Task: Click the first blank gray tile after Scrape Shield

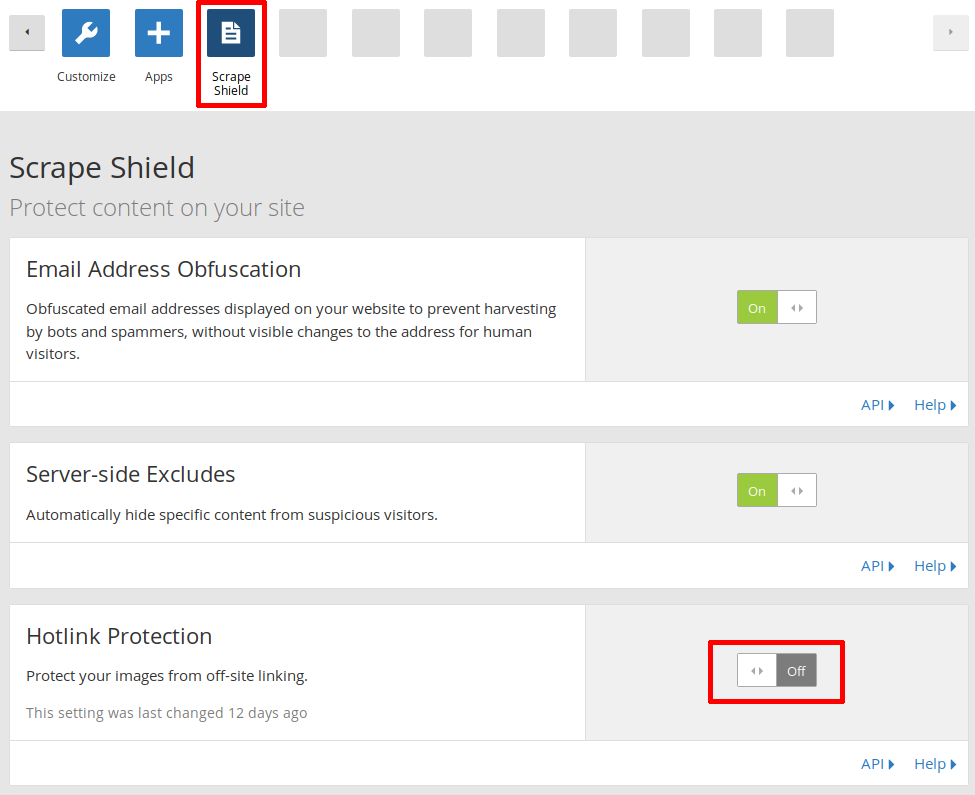Action: tap(303, 33)
